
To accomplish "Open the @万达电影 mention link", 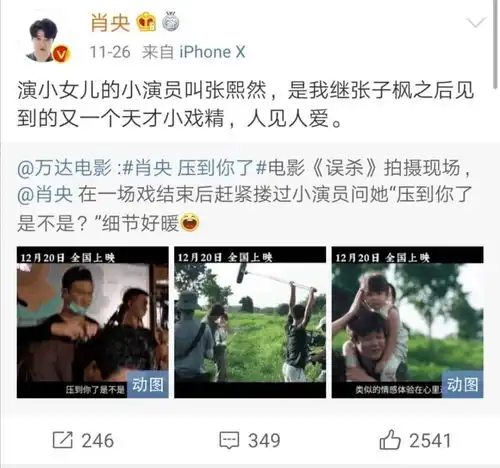I will (x=64, y=168).
